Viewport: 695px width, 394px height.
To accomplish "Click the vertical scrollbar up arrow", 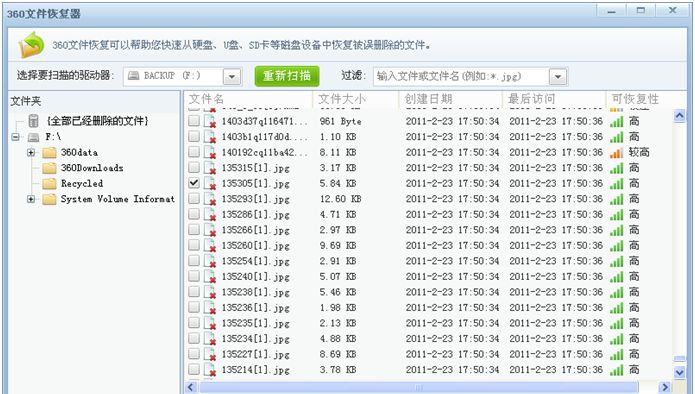I will pyautogui.click(x=679, y=116).
